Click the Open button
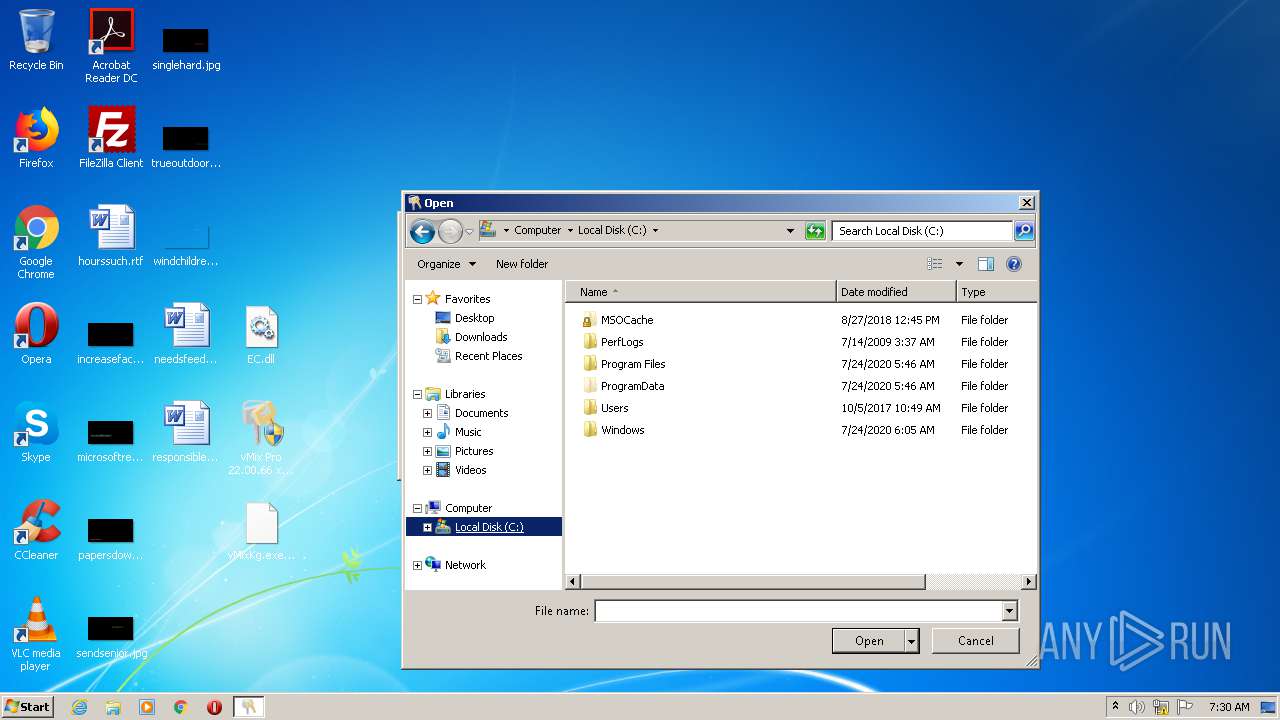Image resolution: width=1280 pixels, height=720 pixels. click(868, 641)
